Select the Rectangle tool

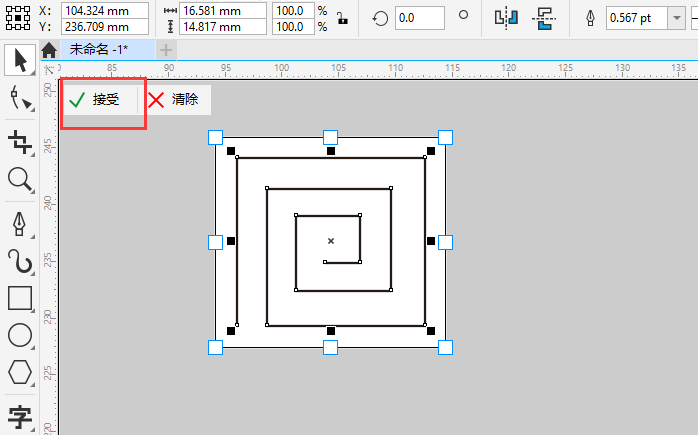[20, 298]
